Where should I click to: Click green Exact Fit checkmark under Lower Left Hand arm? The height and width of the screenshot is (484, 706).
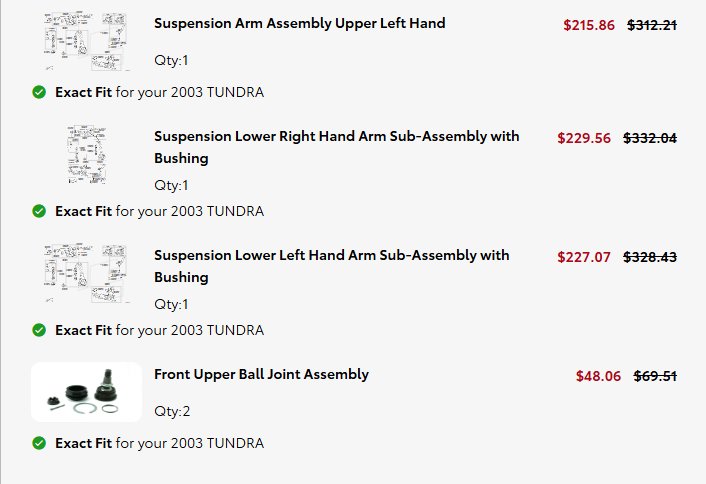(39, 330)
